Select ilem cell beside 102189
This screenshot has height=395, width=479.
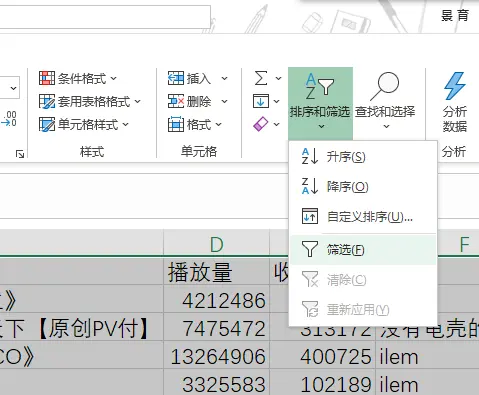428,383
